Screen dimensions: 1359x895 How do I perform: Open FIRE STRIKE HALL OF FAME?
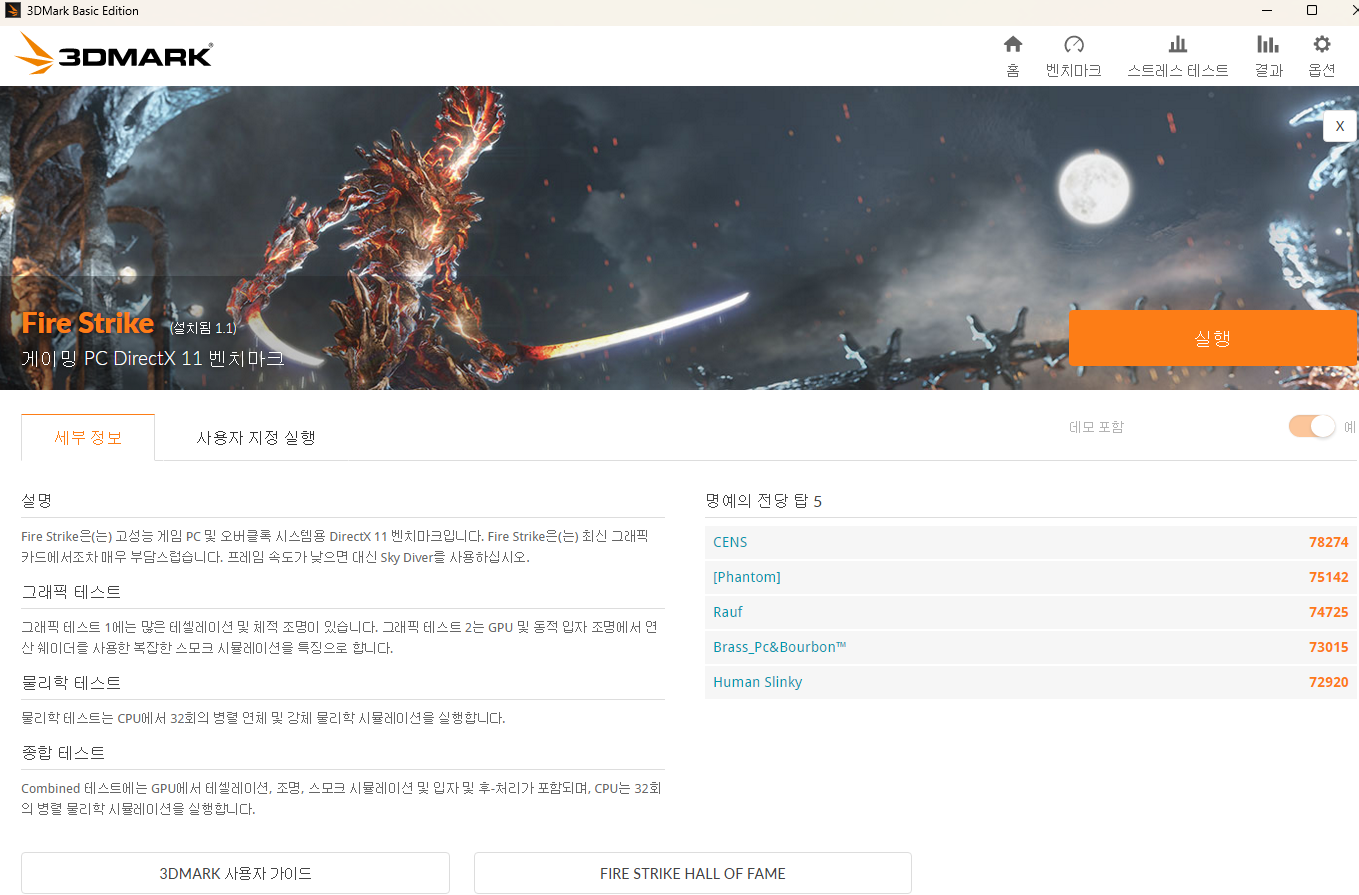point(692,873)
